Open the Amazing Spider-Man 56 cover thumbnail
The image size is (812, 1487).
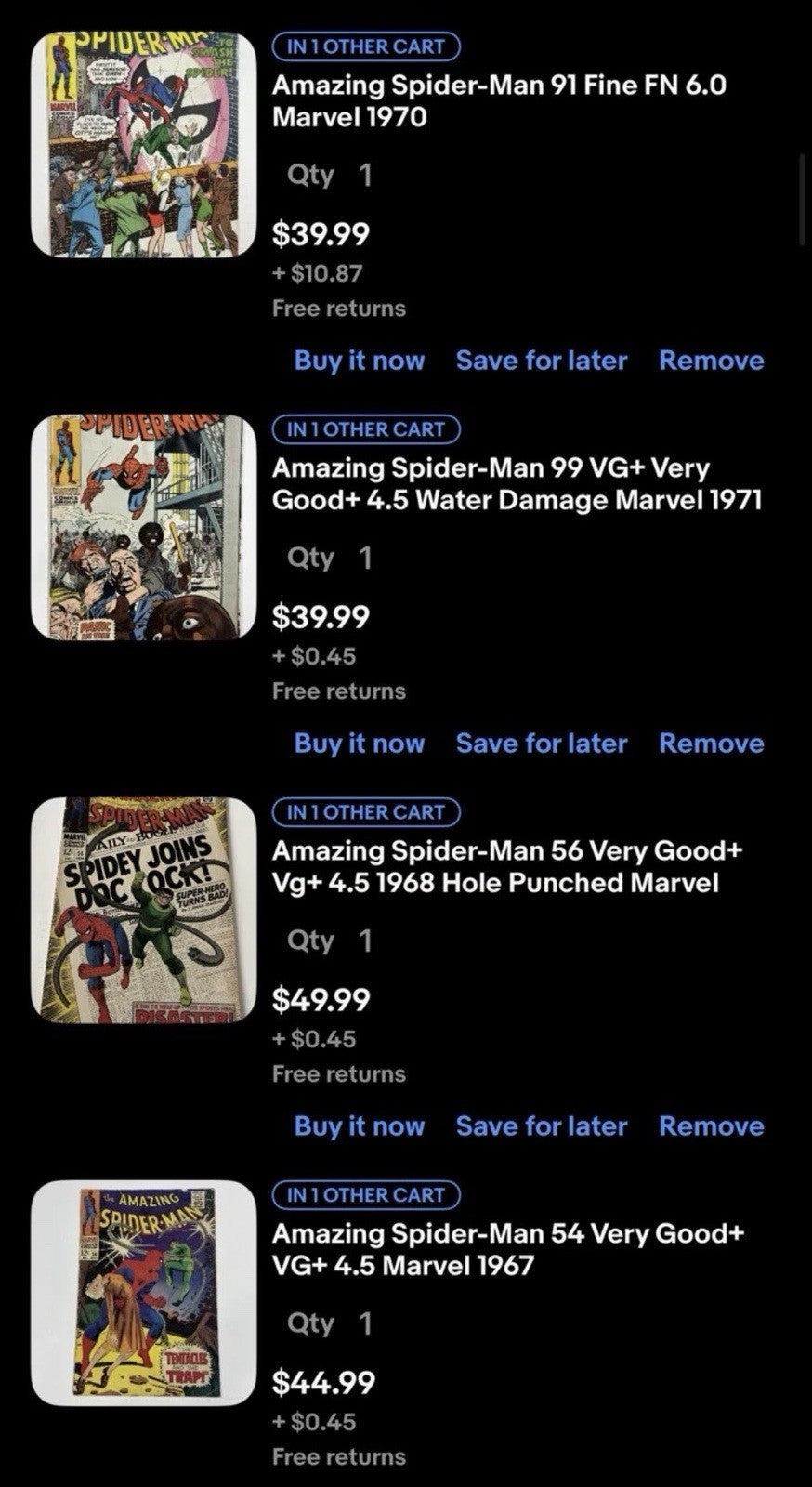(144, 910)
